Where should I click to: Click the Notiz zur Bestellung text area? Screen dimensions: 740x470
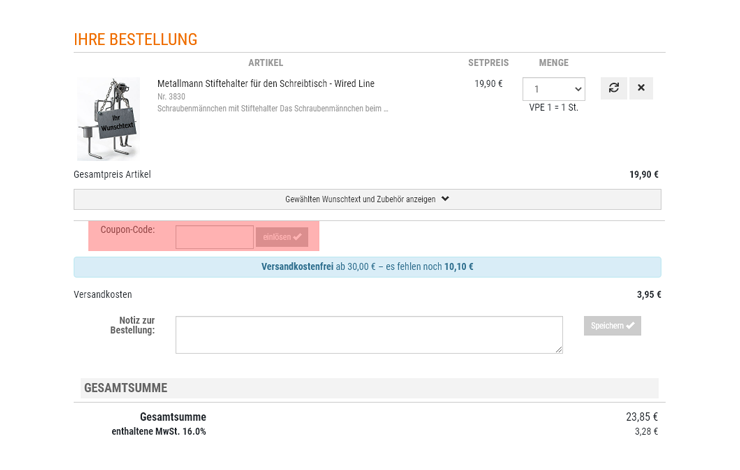pos(369,335)
